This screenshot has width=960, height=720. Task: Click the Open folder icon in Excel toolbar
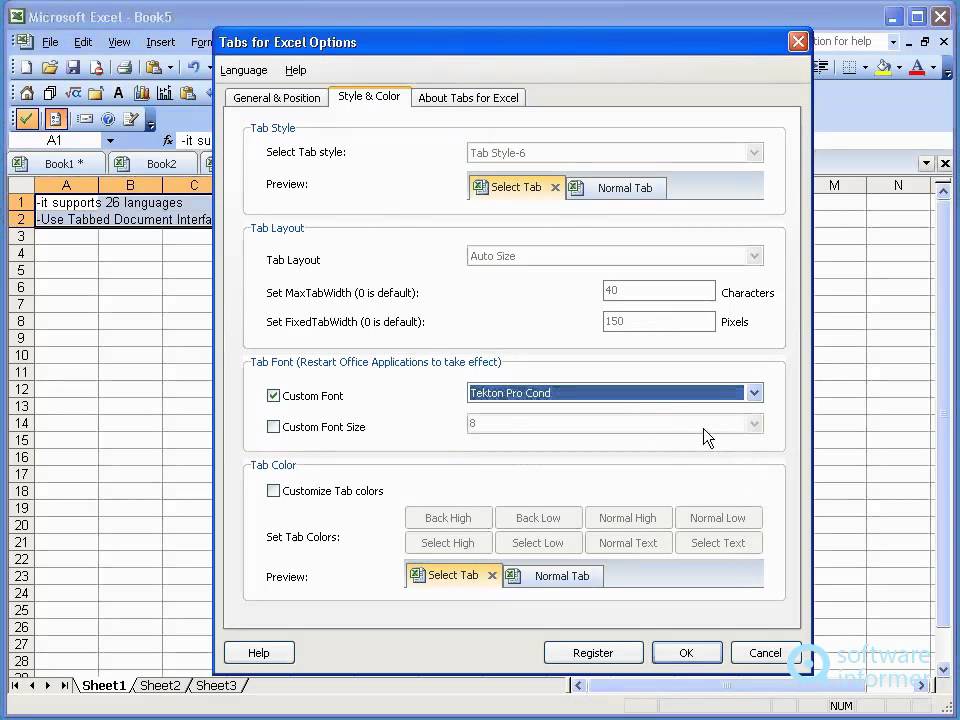pos(50,67)
